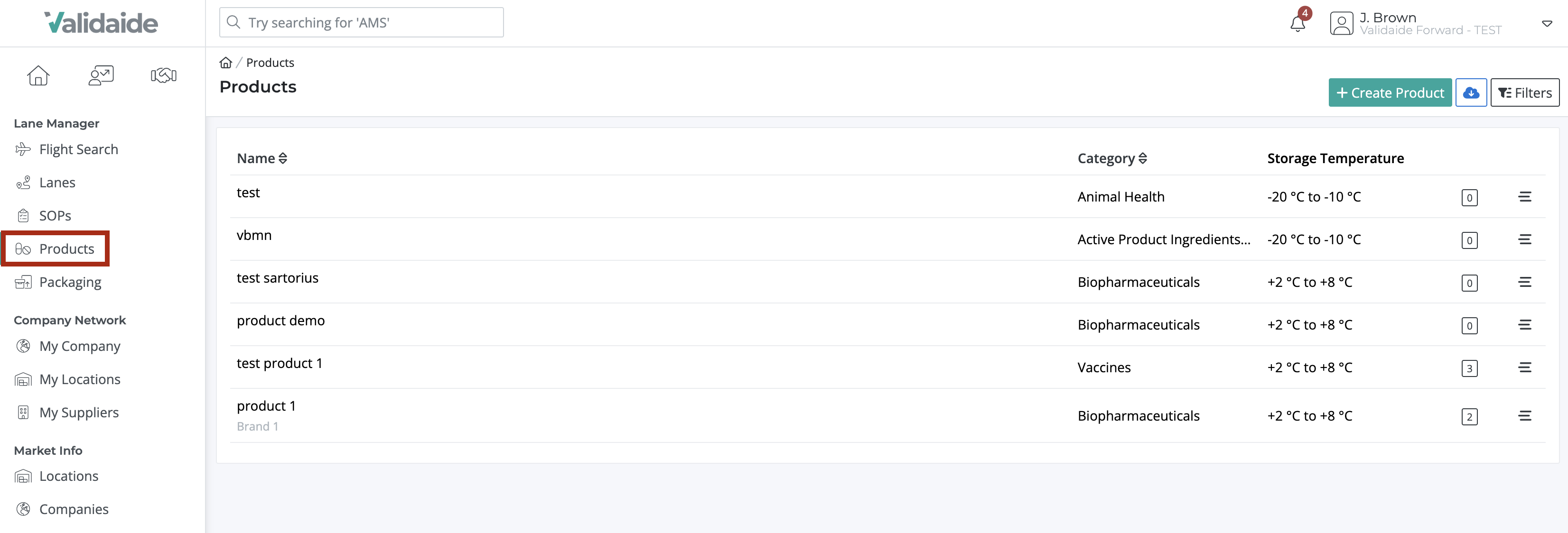Sort products by Category column

click(x=1111, y=159)
